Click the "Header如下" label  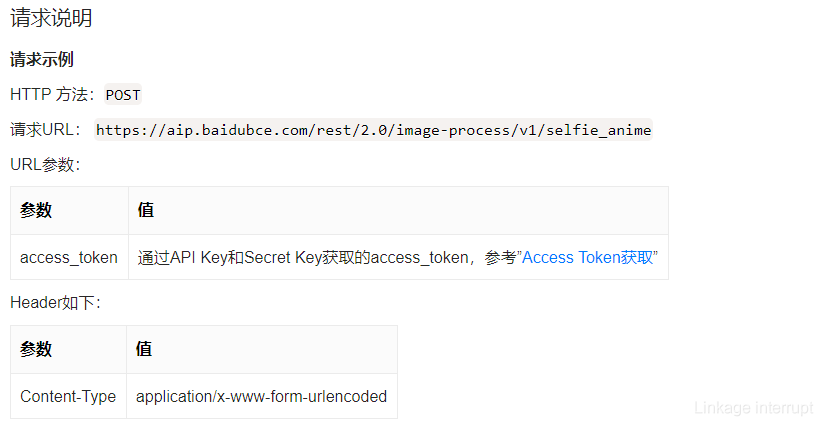click(55, 302)
